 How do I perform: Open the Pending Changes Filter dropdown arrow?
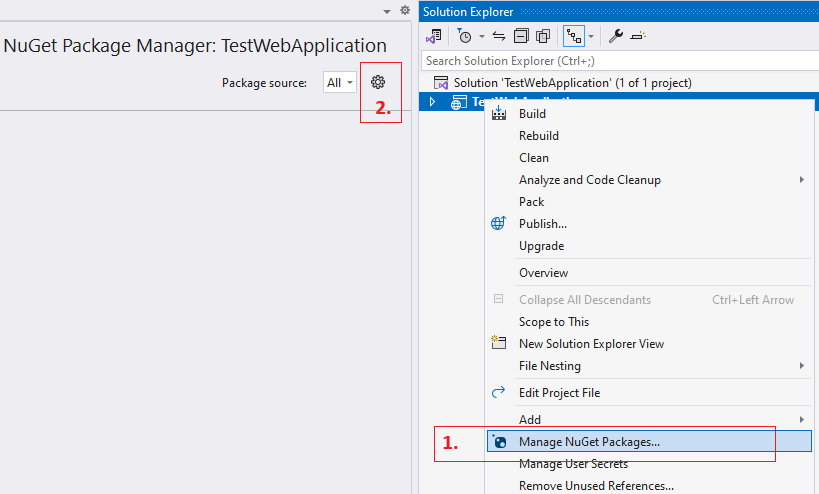coord(482,37)
